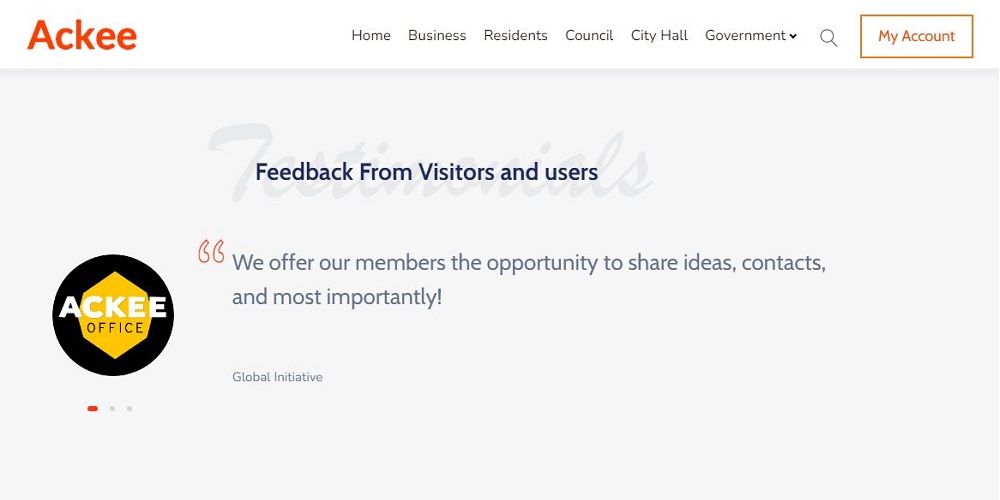
Task: Click the chevron arrow beside Government
Action: point(793,37)
